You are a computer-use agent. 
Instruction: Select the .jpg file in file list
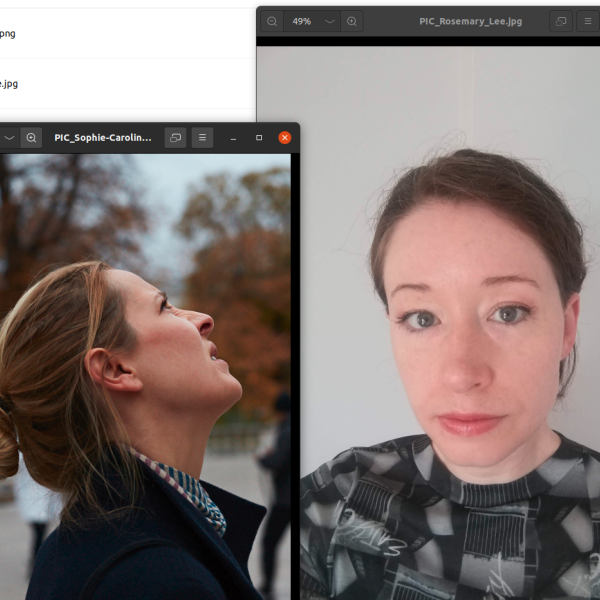(x=8, y=83)
